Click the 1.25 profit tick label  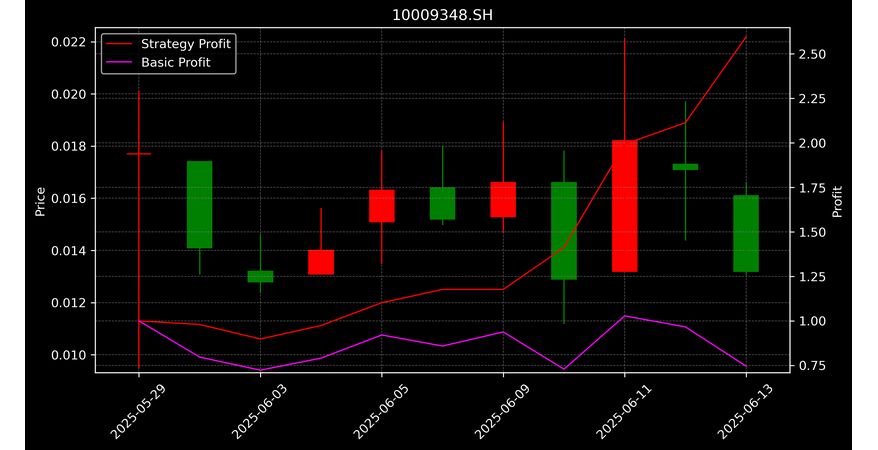pos(810,276)
